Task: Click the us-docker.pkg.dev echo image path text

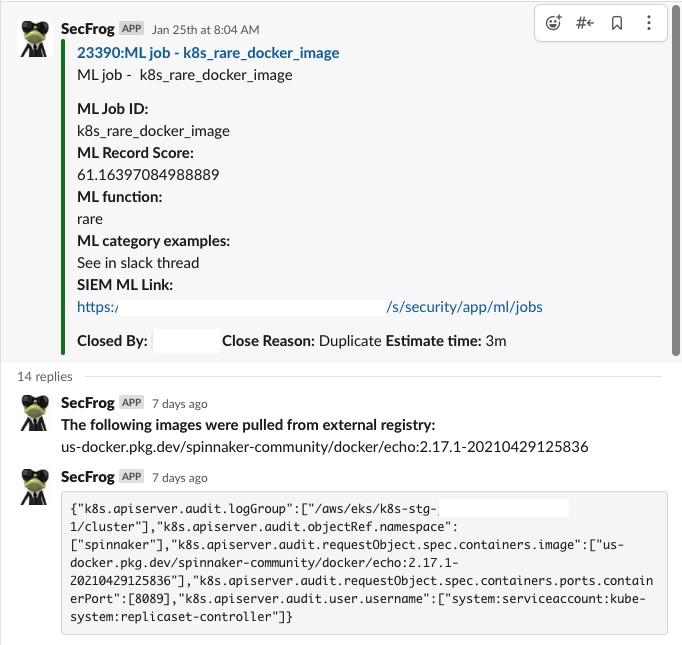Action: (325, 446)
